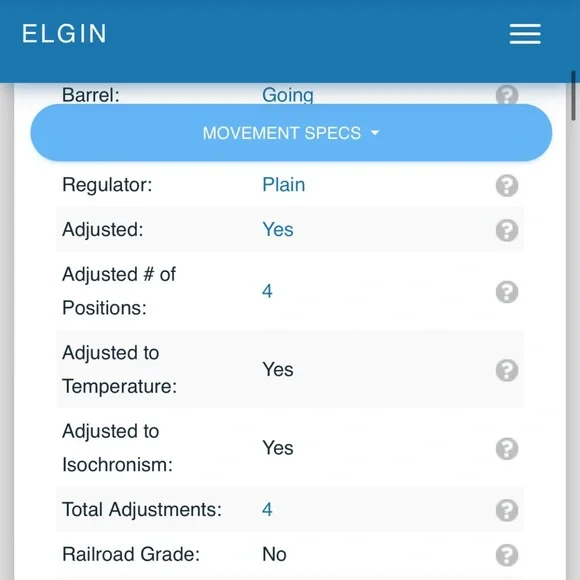Click the 4 link for Adjusted Positions
Viewport: 580px width, 580px height.
pyautogui.click(x=267, y=291)
